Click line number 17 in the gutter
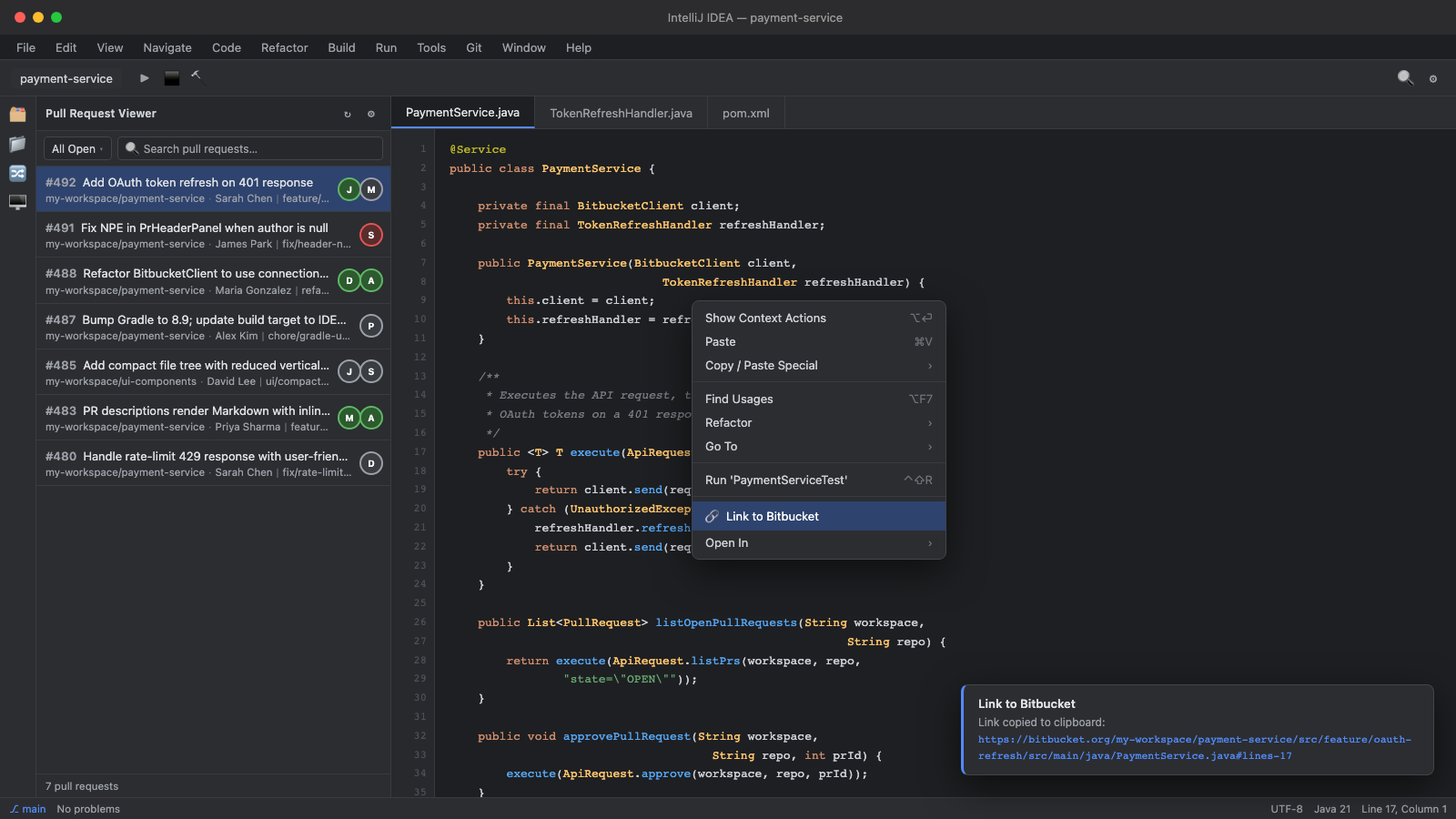 (x=420, y=451)
